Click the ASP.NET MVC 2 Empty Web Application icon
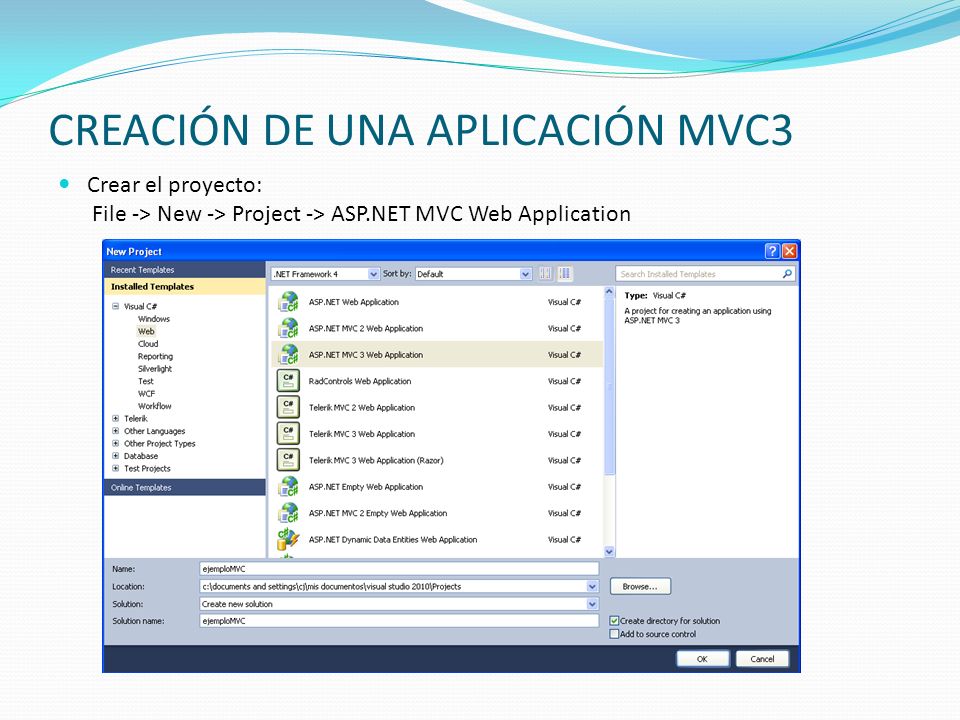960x720 pixels. (288, 513)
